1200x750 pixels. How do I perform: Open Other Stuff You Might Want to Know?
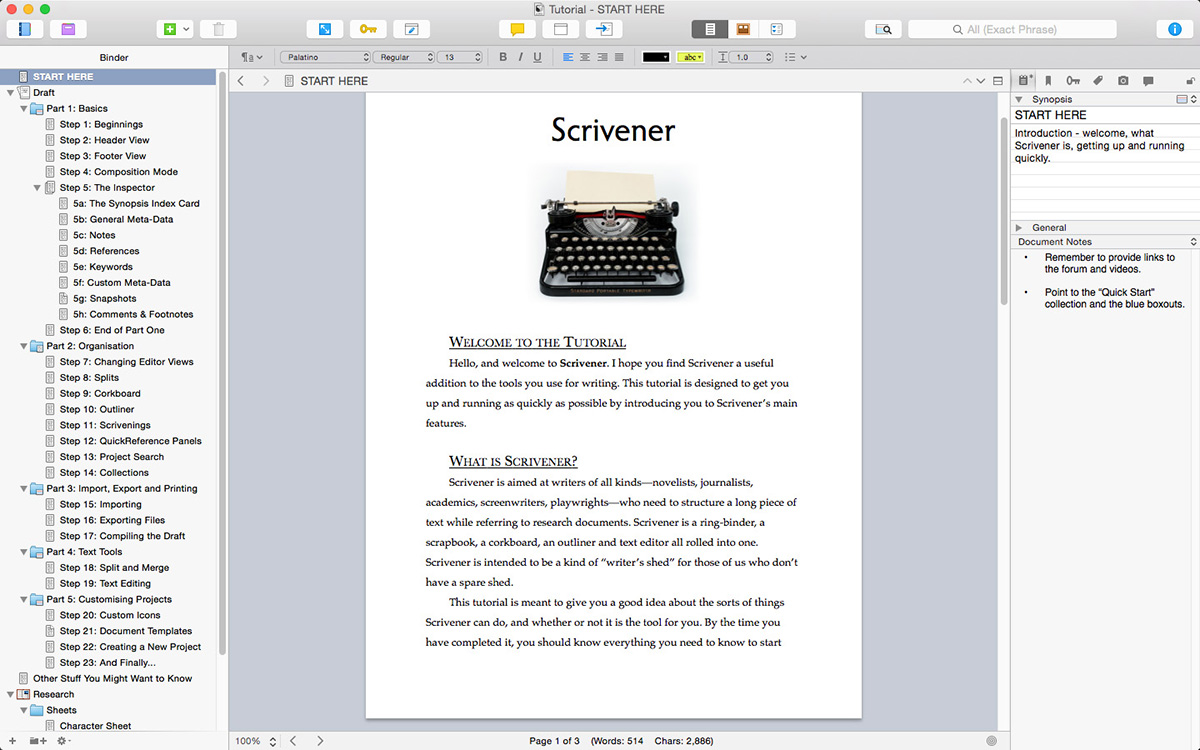pyautogui.click(x=112, y=678)
